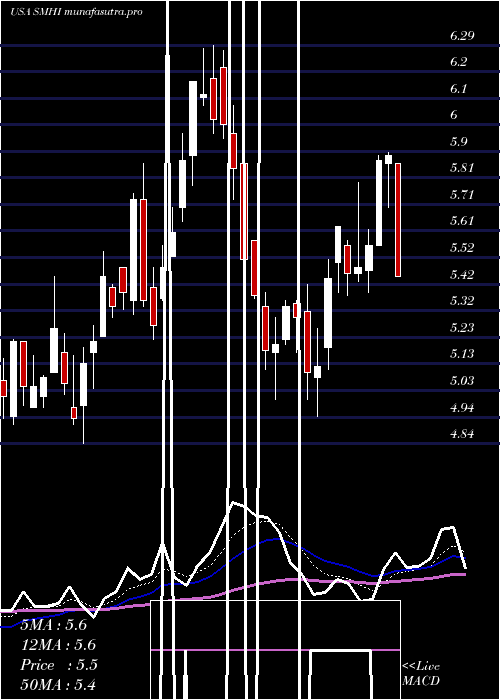Click the 5.13 price axis label
The height and width of the screenshot is (700, 500).
pyautogui.click(x=462, y=354)
